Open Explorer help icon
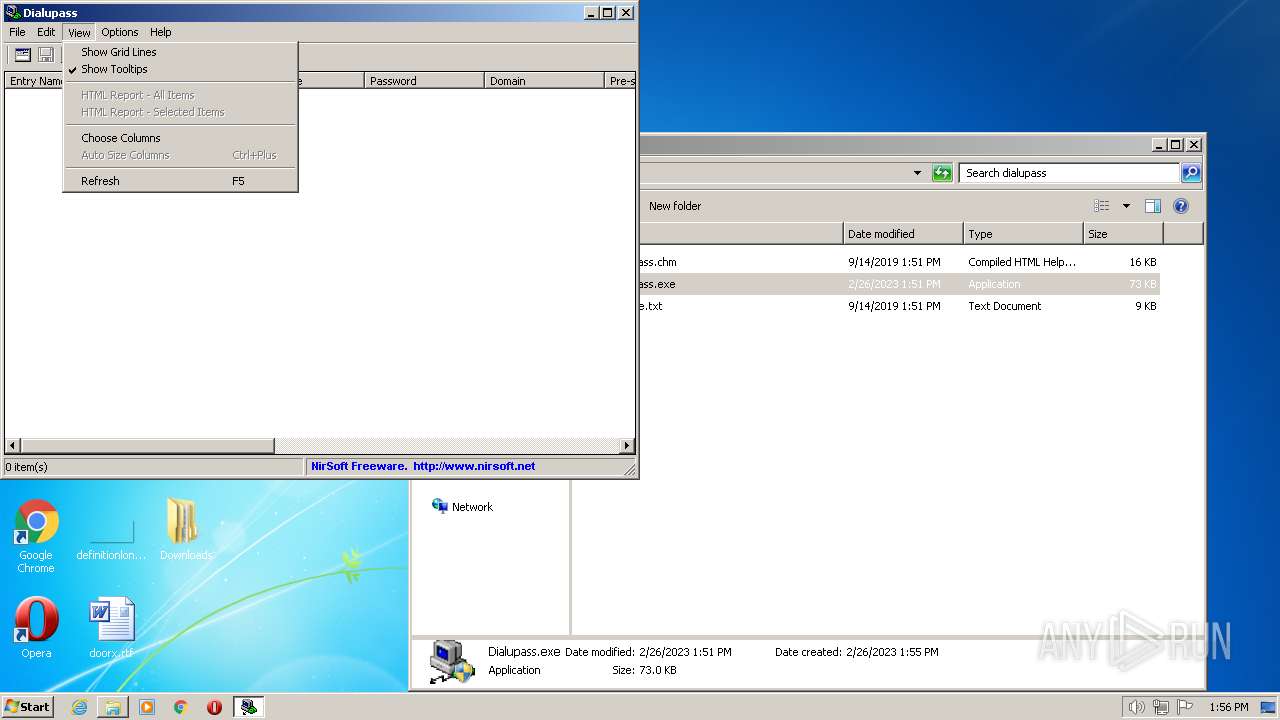This screenshot has height=720, width=1280. 1181,206
